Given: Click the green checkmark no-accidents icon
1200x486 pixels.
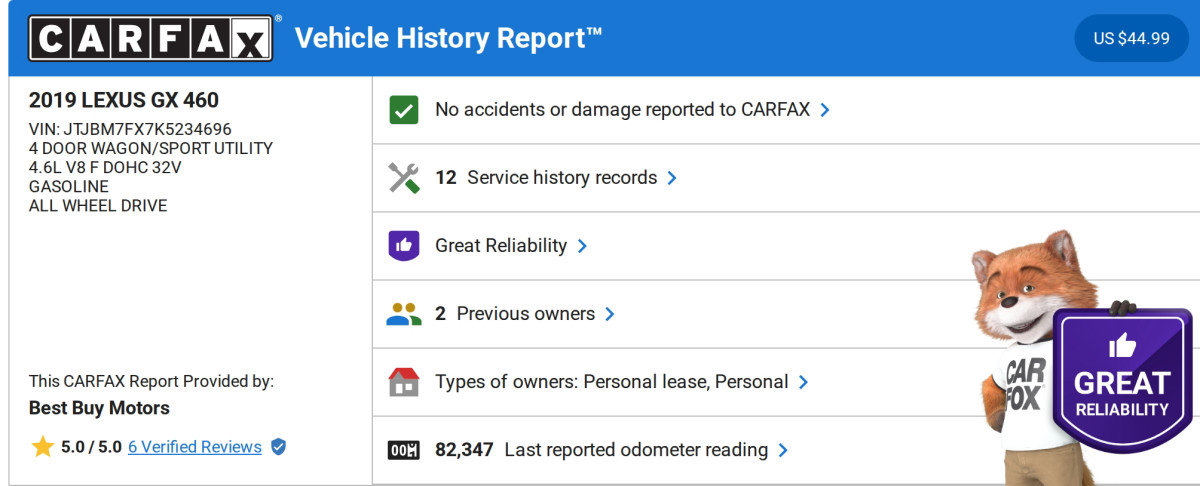Looking at the screenshot, I should [403, 110].
